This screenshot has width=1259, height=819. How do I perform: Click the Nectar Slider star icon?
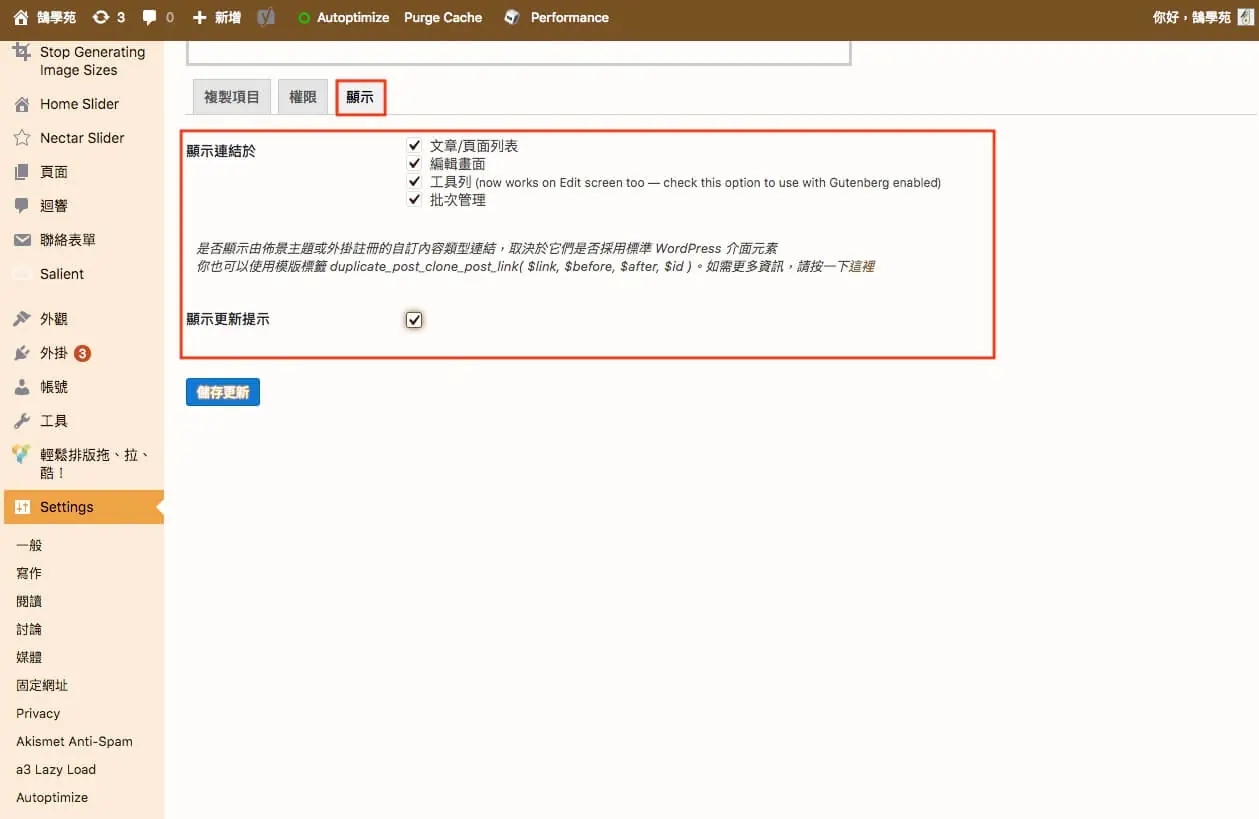tap(22, 138)
